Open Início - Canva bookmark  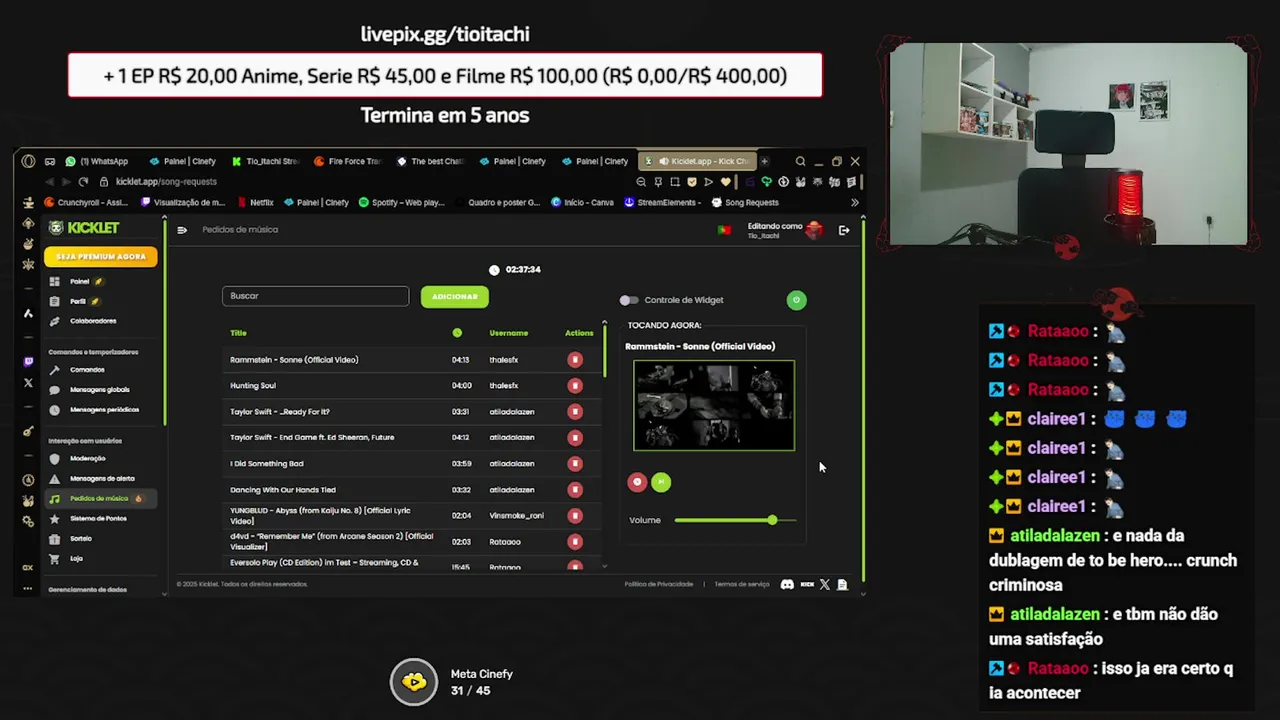coord(582,202)
